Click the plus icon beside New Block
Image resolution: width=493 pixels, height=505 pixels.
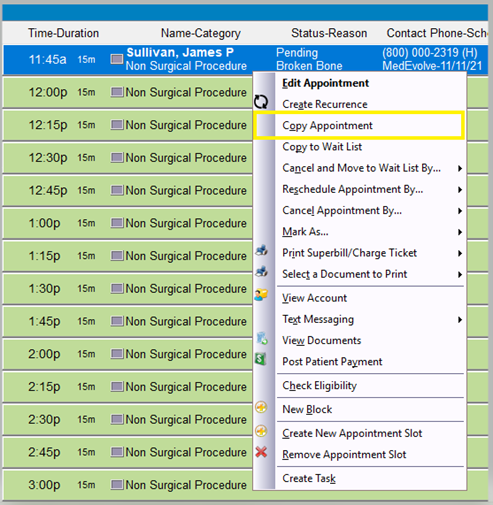tap(261, 407)
